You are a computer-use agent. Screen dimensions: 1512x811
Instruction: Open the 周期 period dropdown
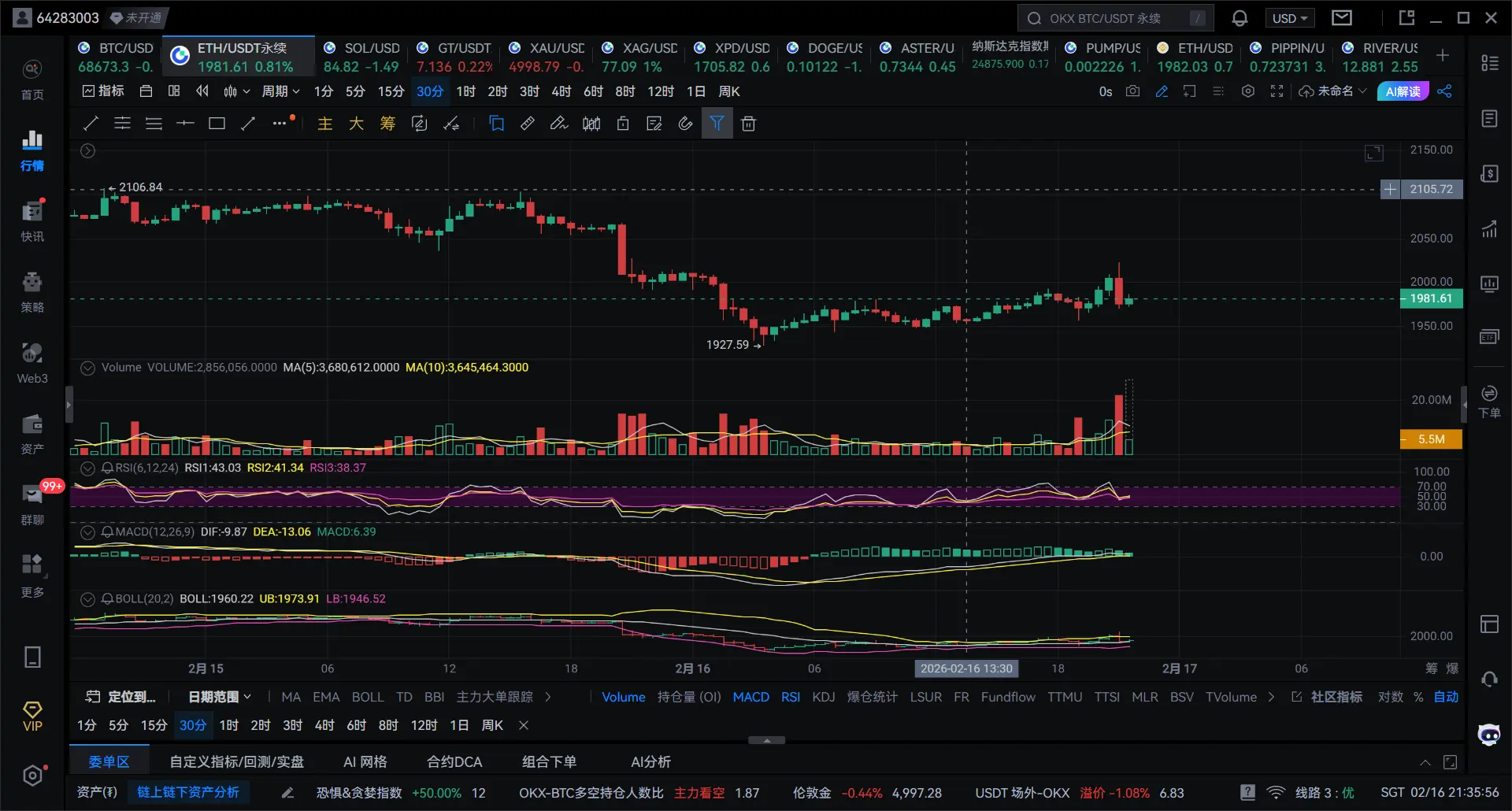(x=281, y=91)
